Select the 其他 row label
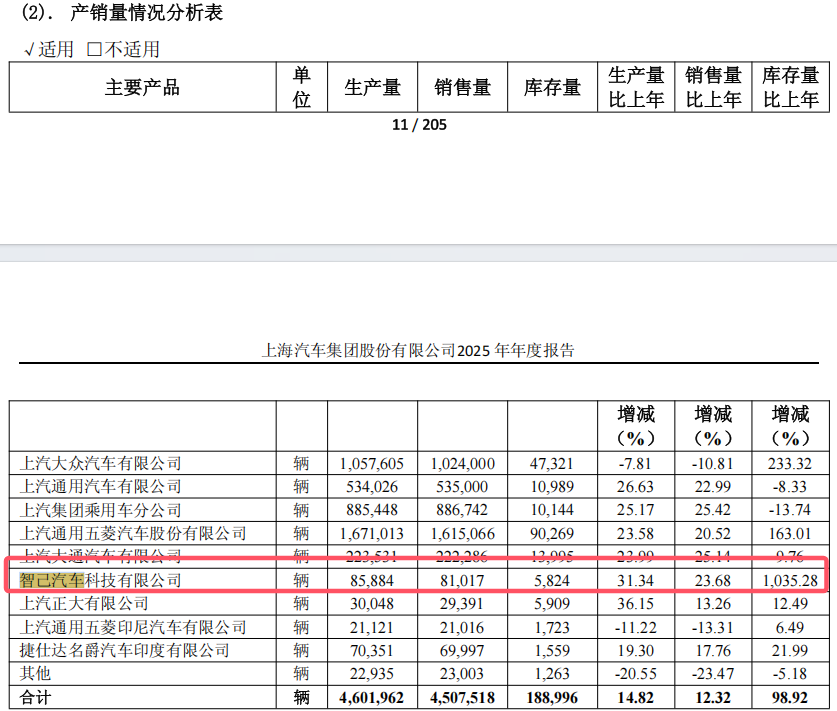This screenshot has height=711, width=837. point(35,674)
